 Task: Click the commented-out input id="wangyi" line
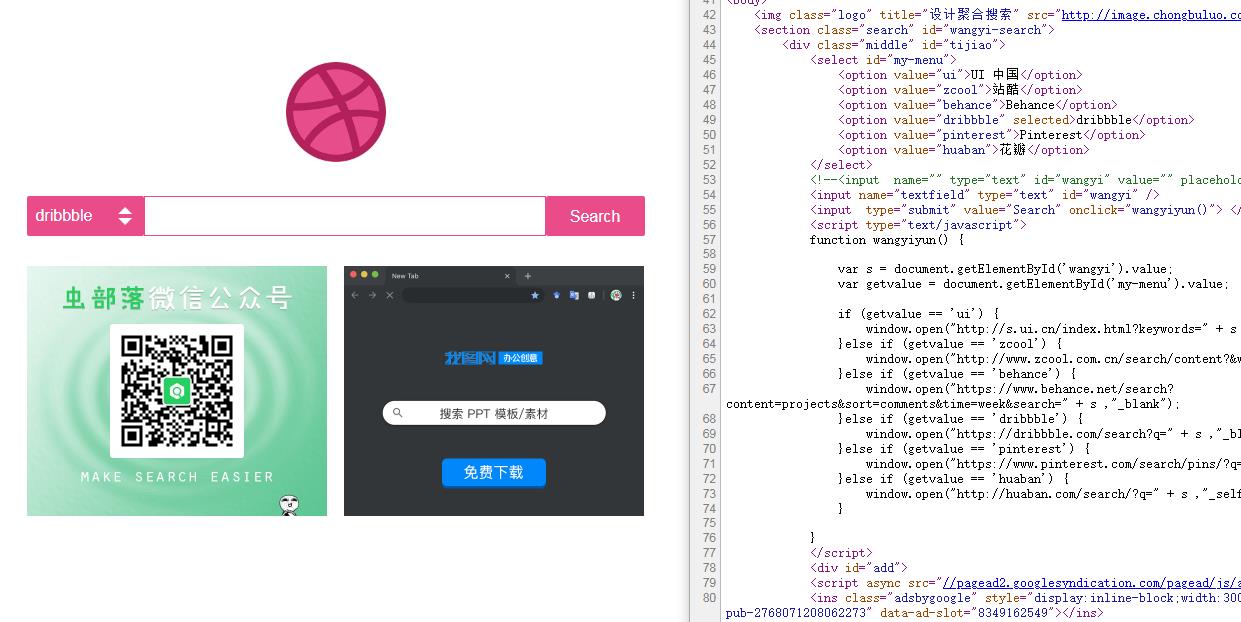pyautogui.click(x=1025, y=180)
